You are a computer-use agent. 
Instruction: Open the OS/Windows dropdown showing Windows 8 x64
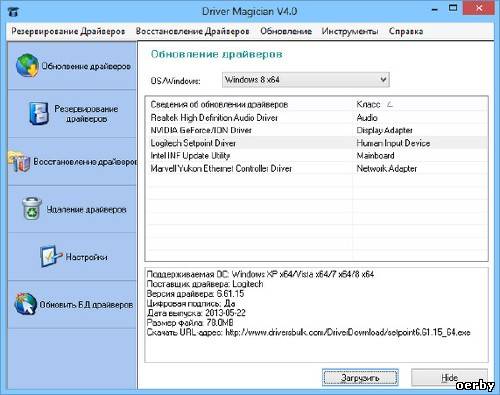point(306,80)
